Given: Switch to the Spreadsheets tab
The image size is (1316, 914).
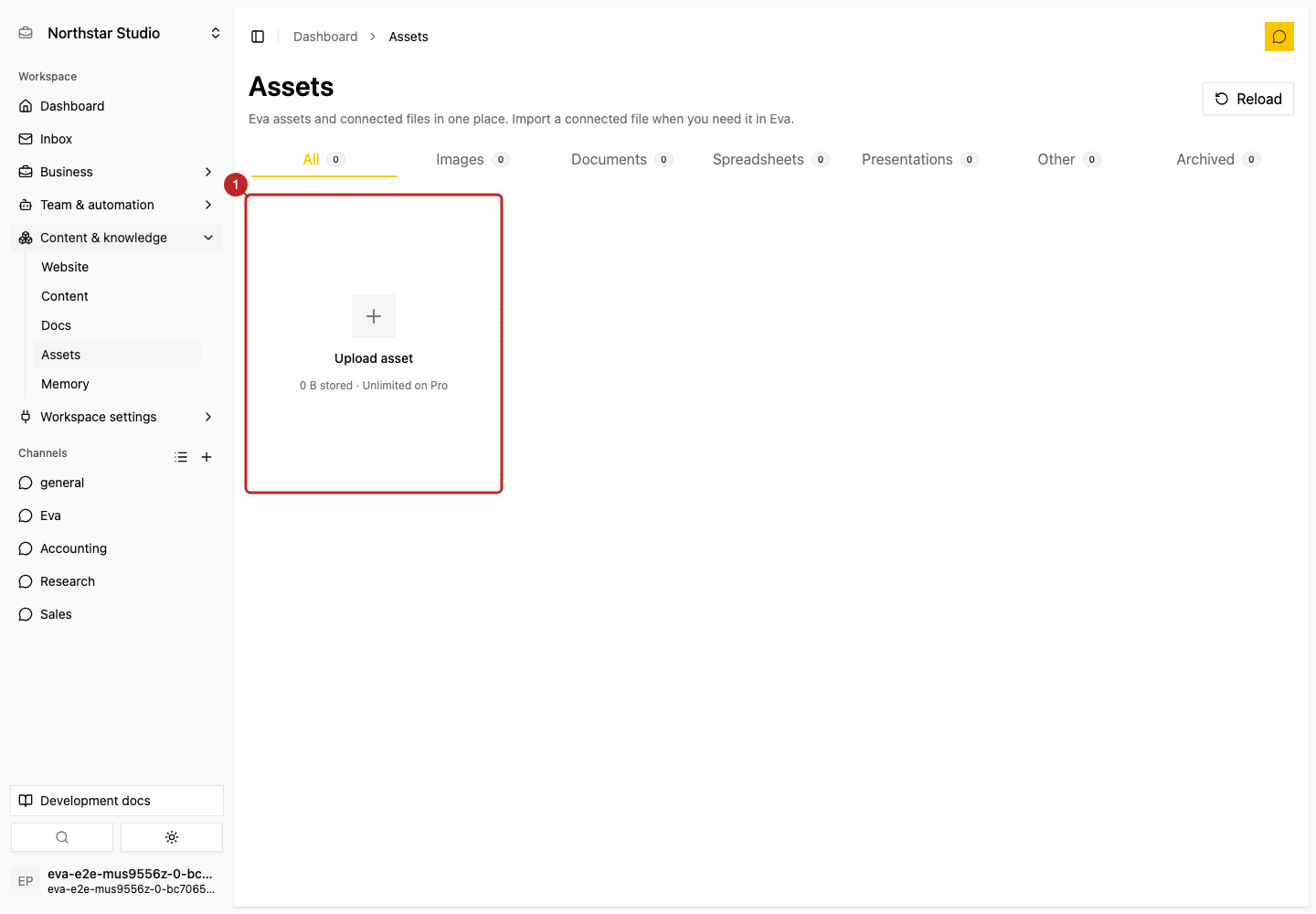Looking at the screenshot, I should click(x=770, y=159).
